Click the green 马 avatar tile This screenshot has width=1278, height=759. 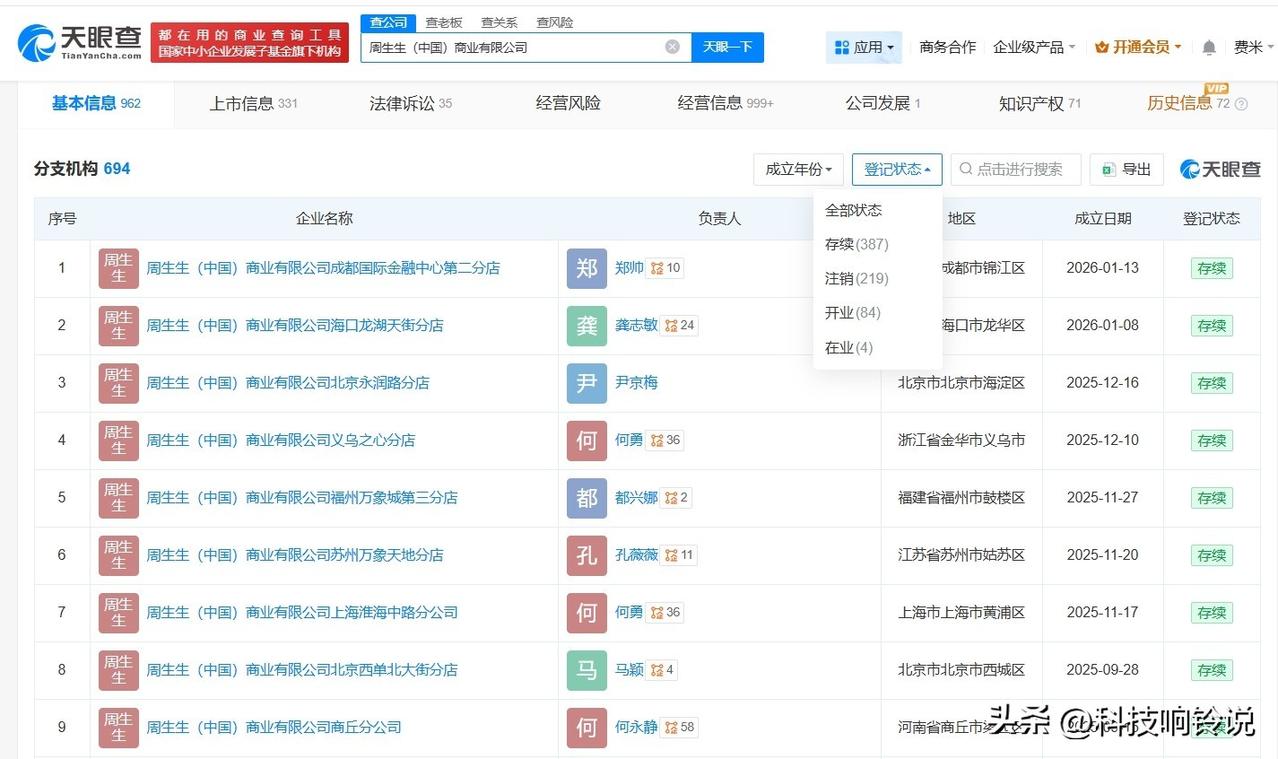pyautogui.click(x=587, y=670)
